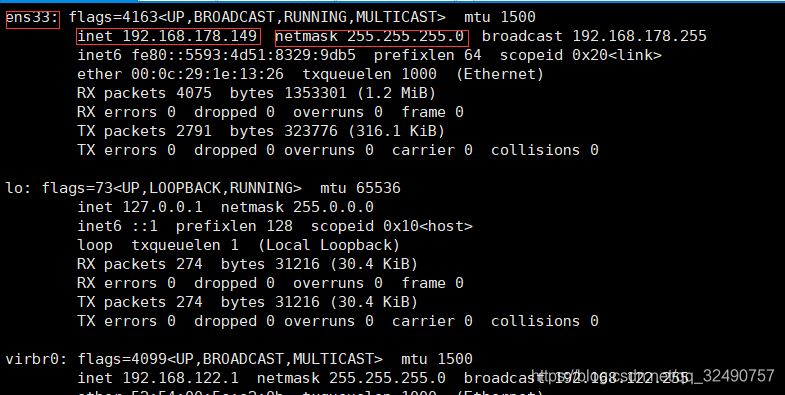Select inet 192.168.122.1 address
This screenshot has width=785, height=395.
(x=158, y=378)
